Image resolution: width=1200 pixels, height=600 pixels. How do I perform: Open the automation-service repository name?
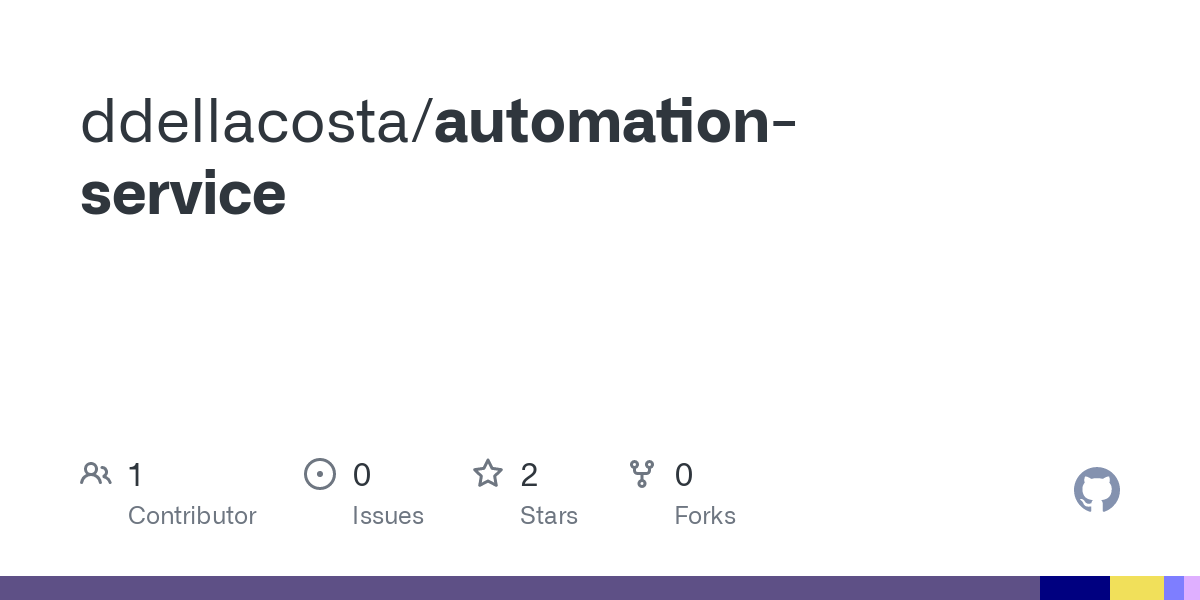click(439, 157)
